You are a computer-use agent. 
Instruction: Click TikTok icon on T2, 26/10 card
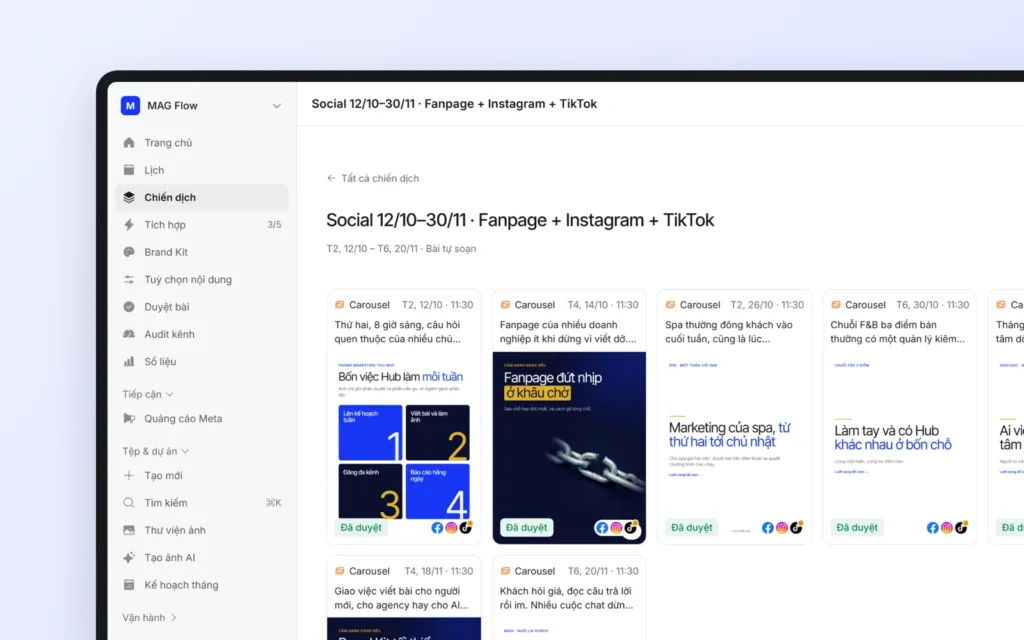tap(796, 528)
